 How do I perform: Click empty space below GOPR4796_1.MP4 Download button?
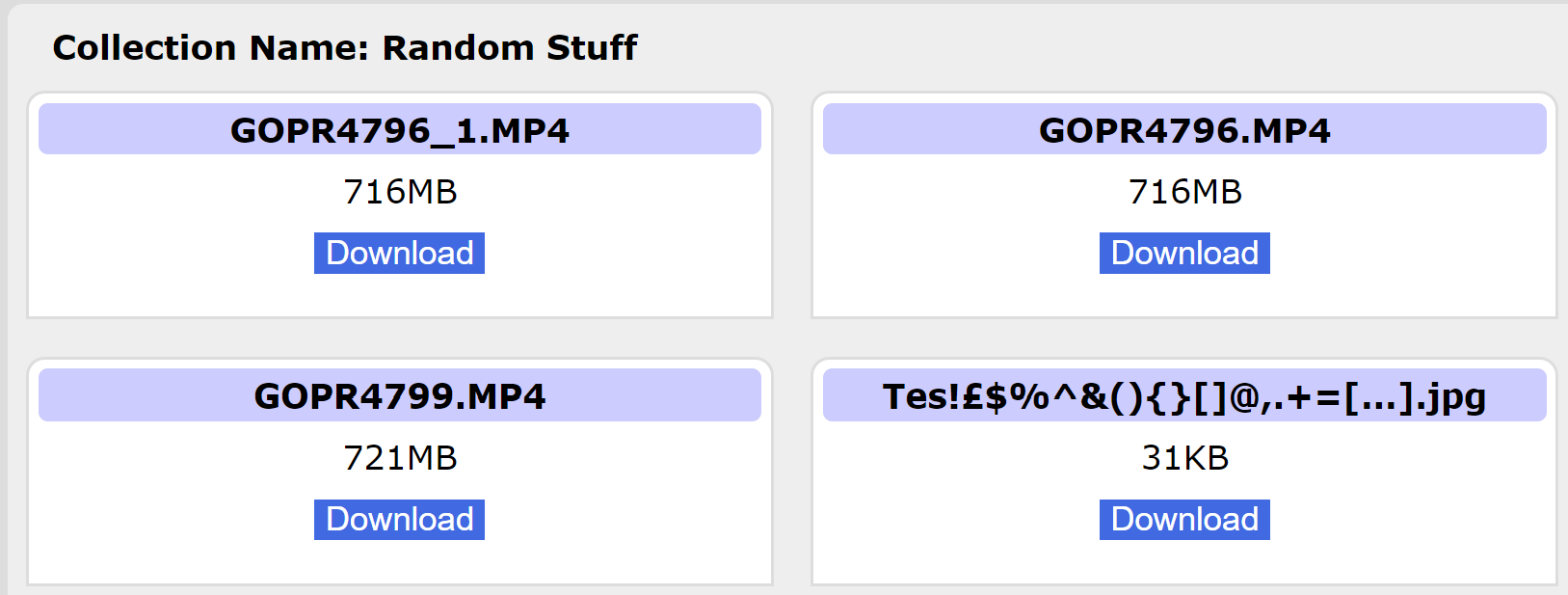399,295
